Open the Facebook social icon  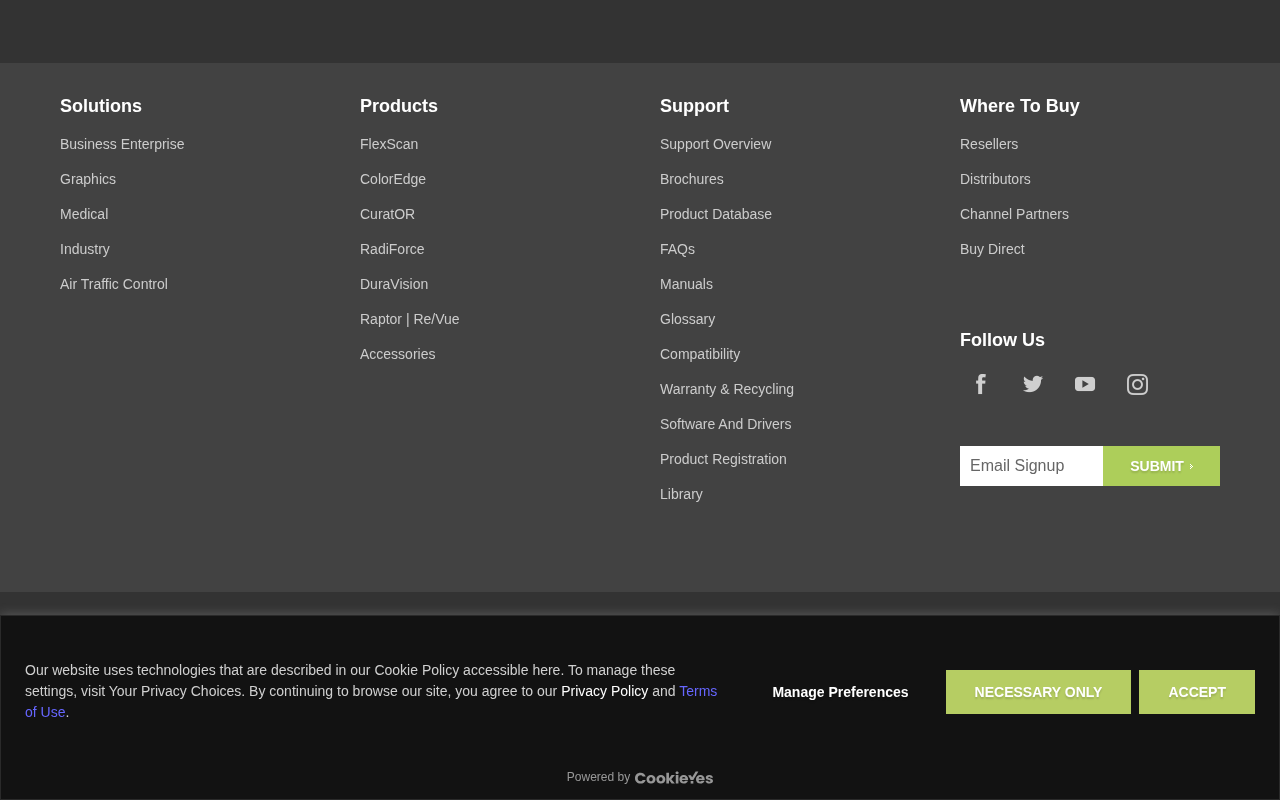click(x=981, y=384)
